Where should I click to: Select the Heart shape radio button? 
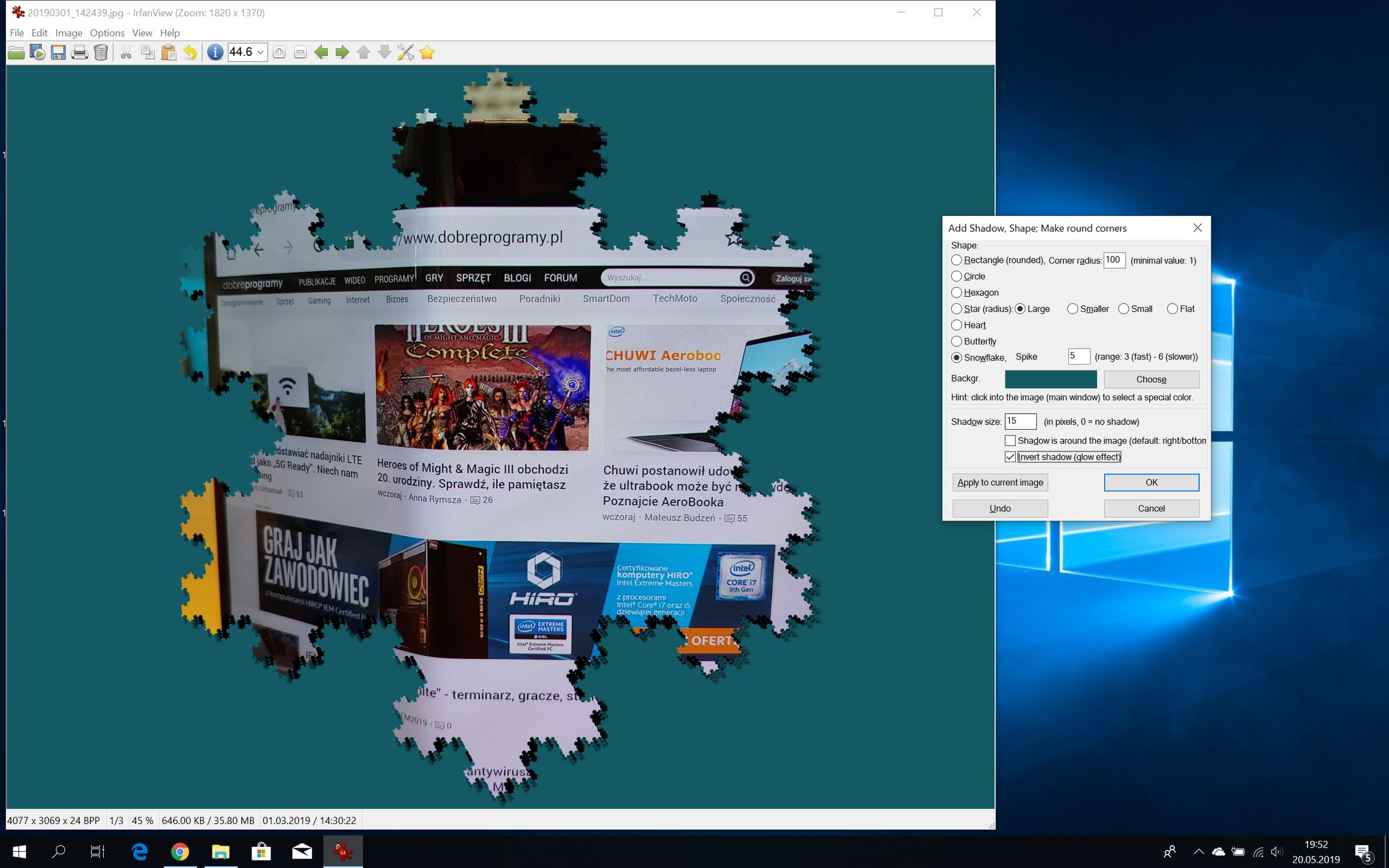[957, 325]
